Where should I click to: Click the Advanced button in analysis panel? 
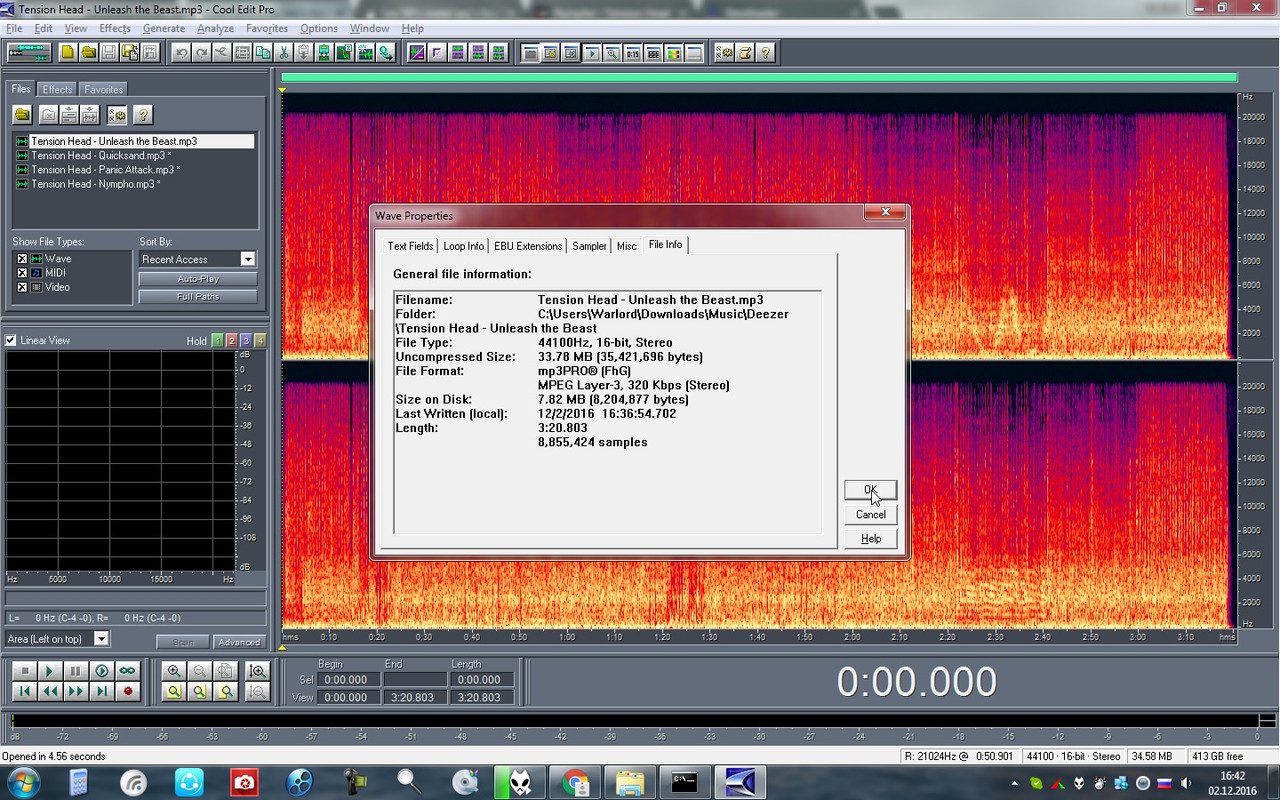[239, 642]
